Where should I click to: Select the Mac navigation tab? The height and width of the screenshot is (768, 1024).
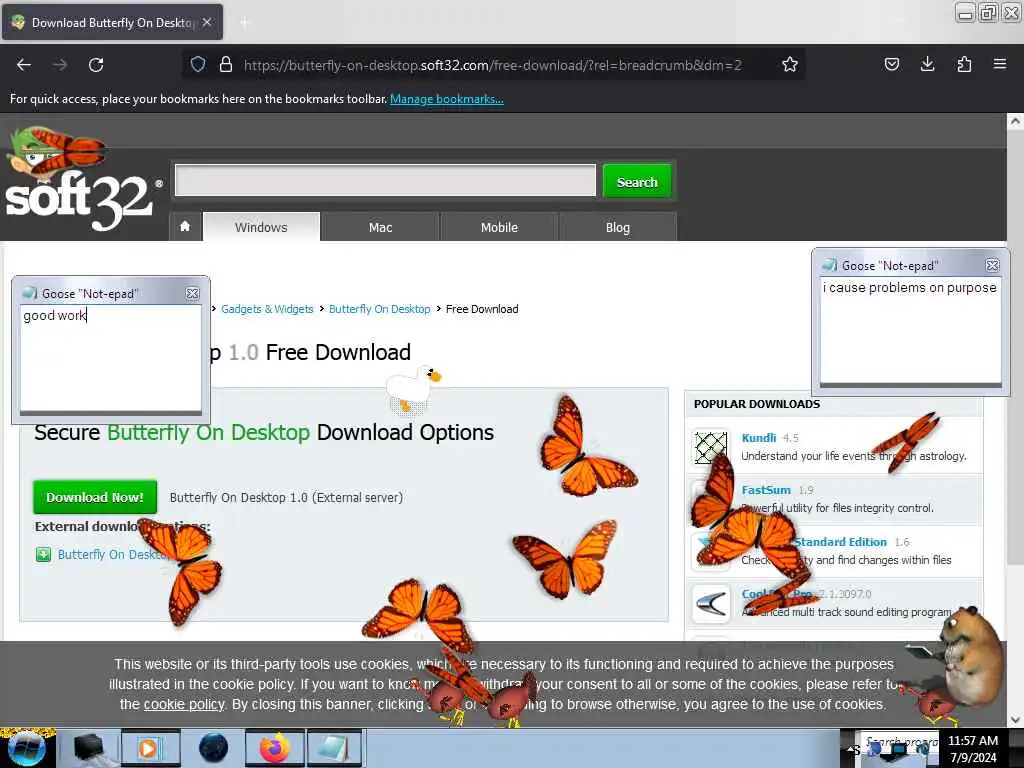(380, 227)
